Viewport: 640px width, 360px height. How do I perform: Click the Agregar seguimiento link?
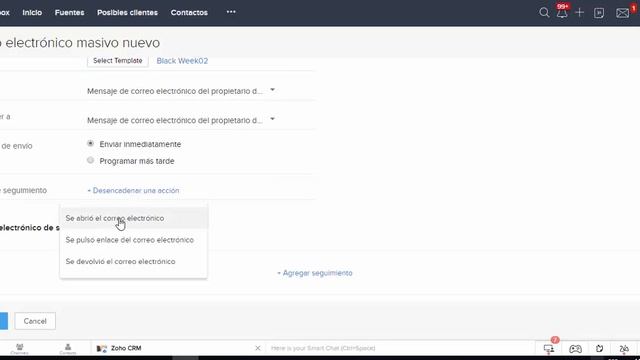pos(315,273)
